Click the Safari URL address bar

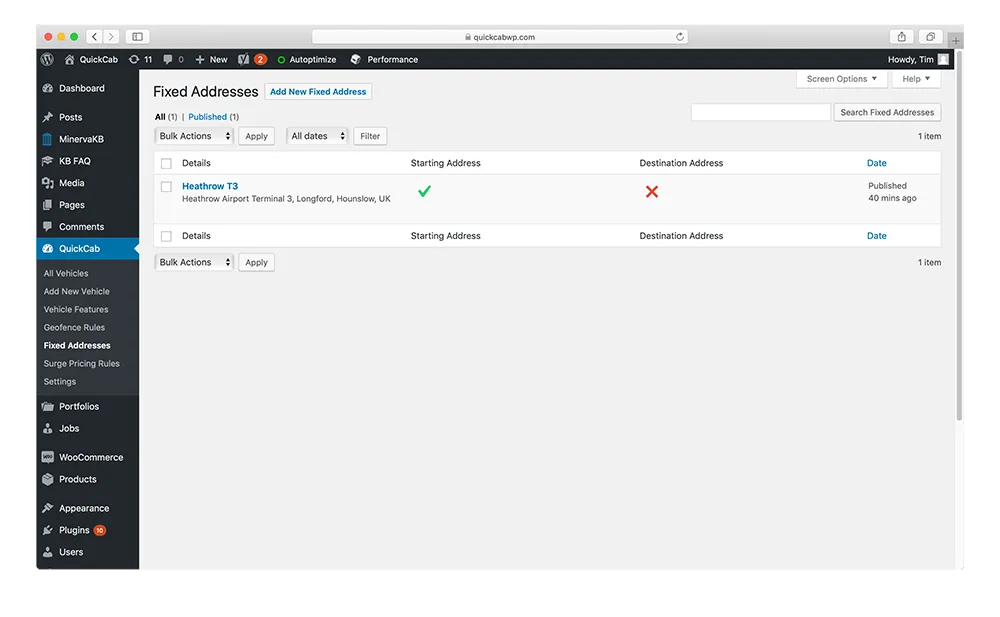point(499,37)
